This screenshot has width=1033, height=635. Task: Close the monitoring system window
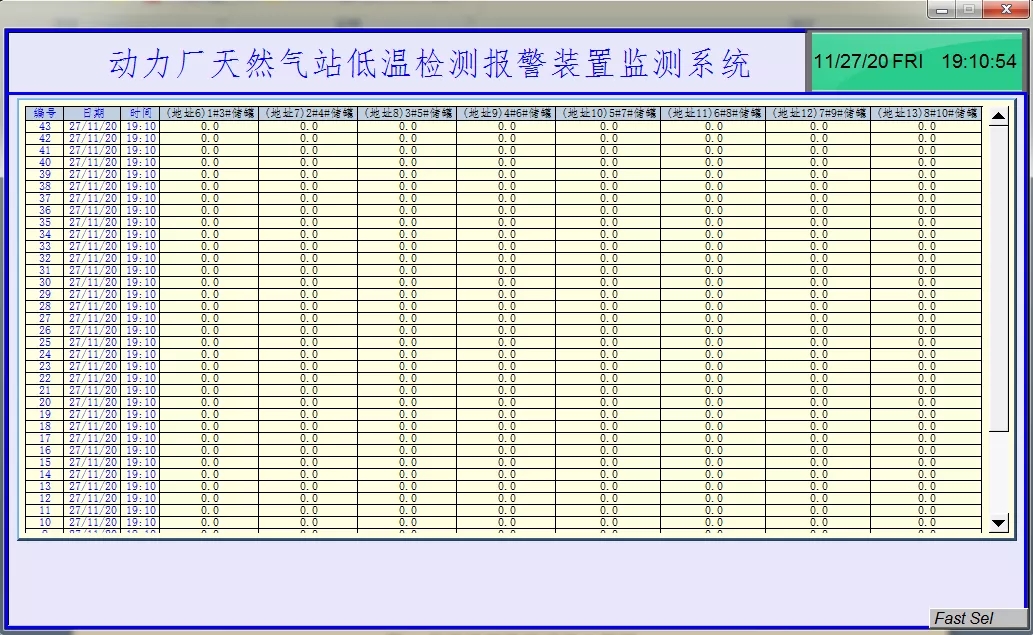1003,9
